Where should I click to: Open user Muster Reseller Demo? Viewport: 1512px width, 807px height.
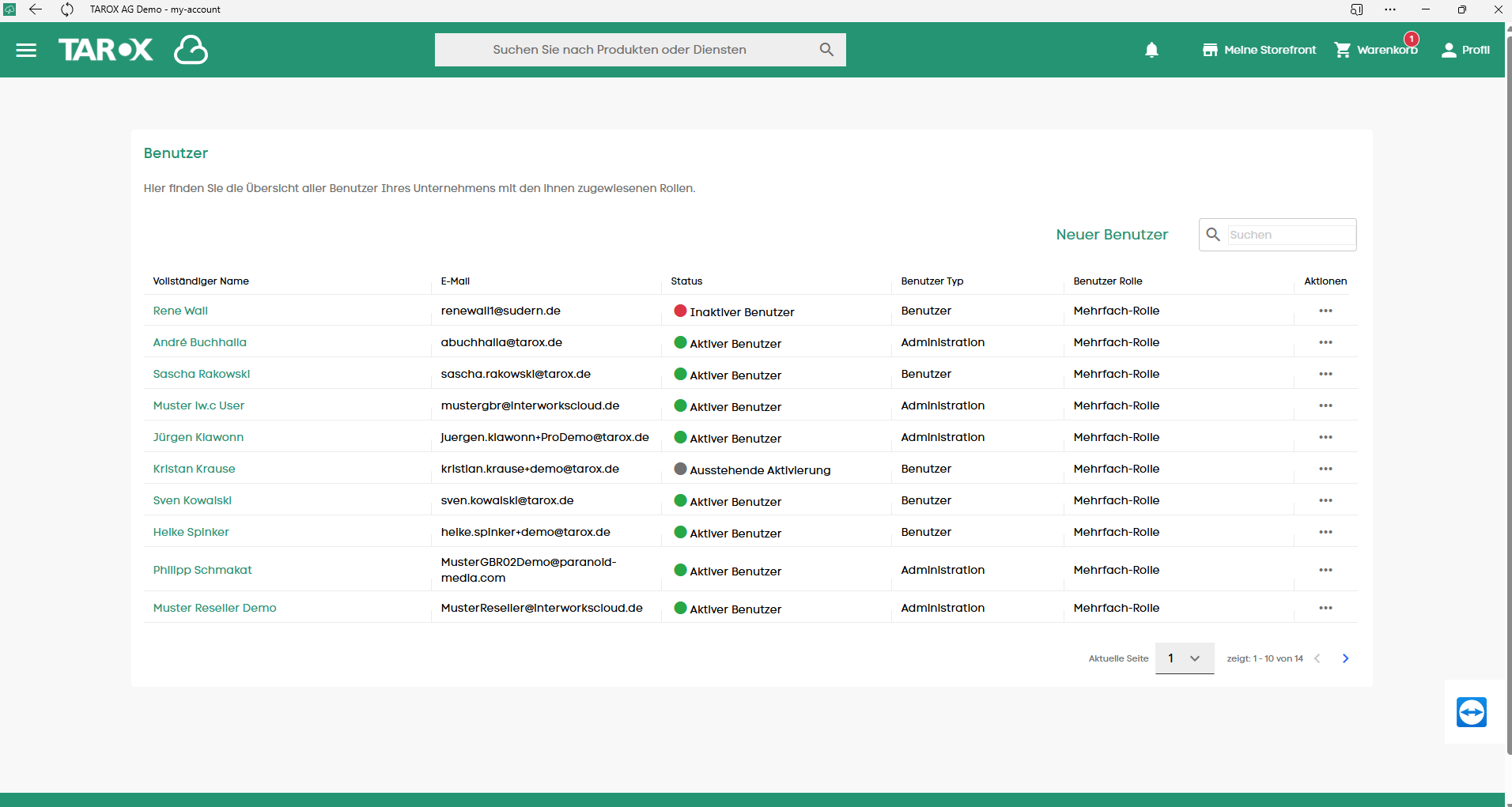(214, 608)
